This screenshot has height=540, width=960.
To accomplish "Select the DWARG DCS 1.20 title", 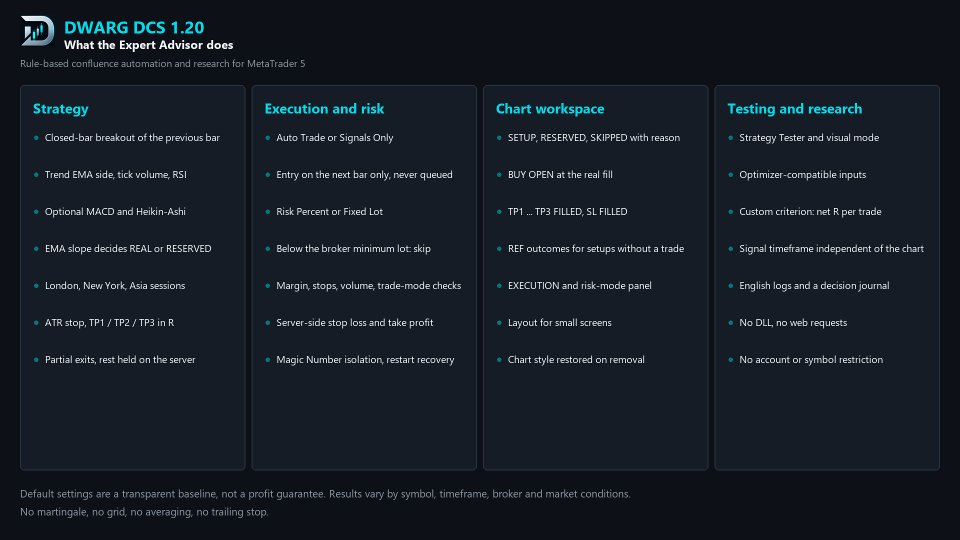I will [134, 28].
